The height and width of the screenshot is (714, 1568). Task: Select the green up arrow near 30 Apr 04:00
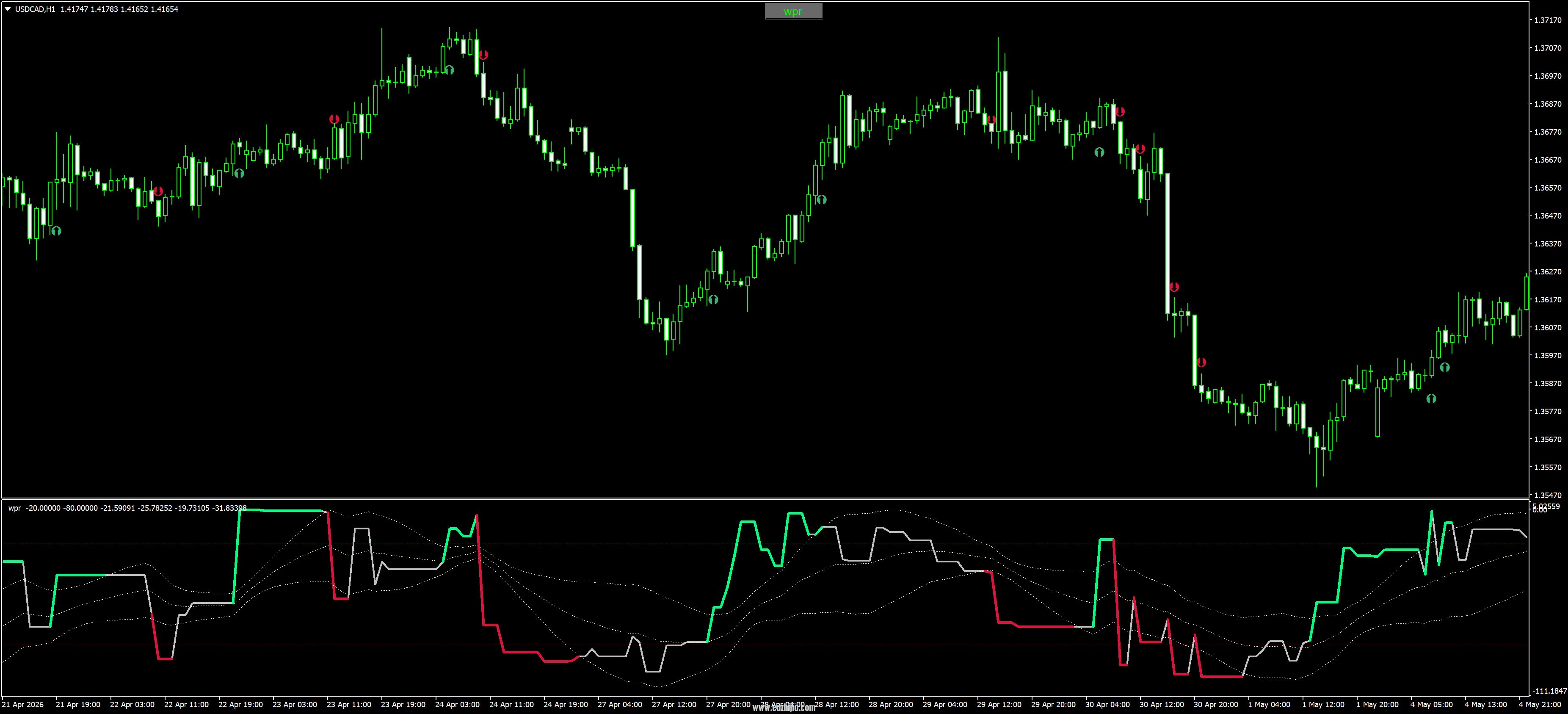(1099, 152)
